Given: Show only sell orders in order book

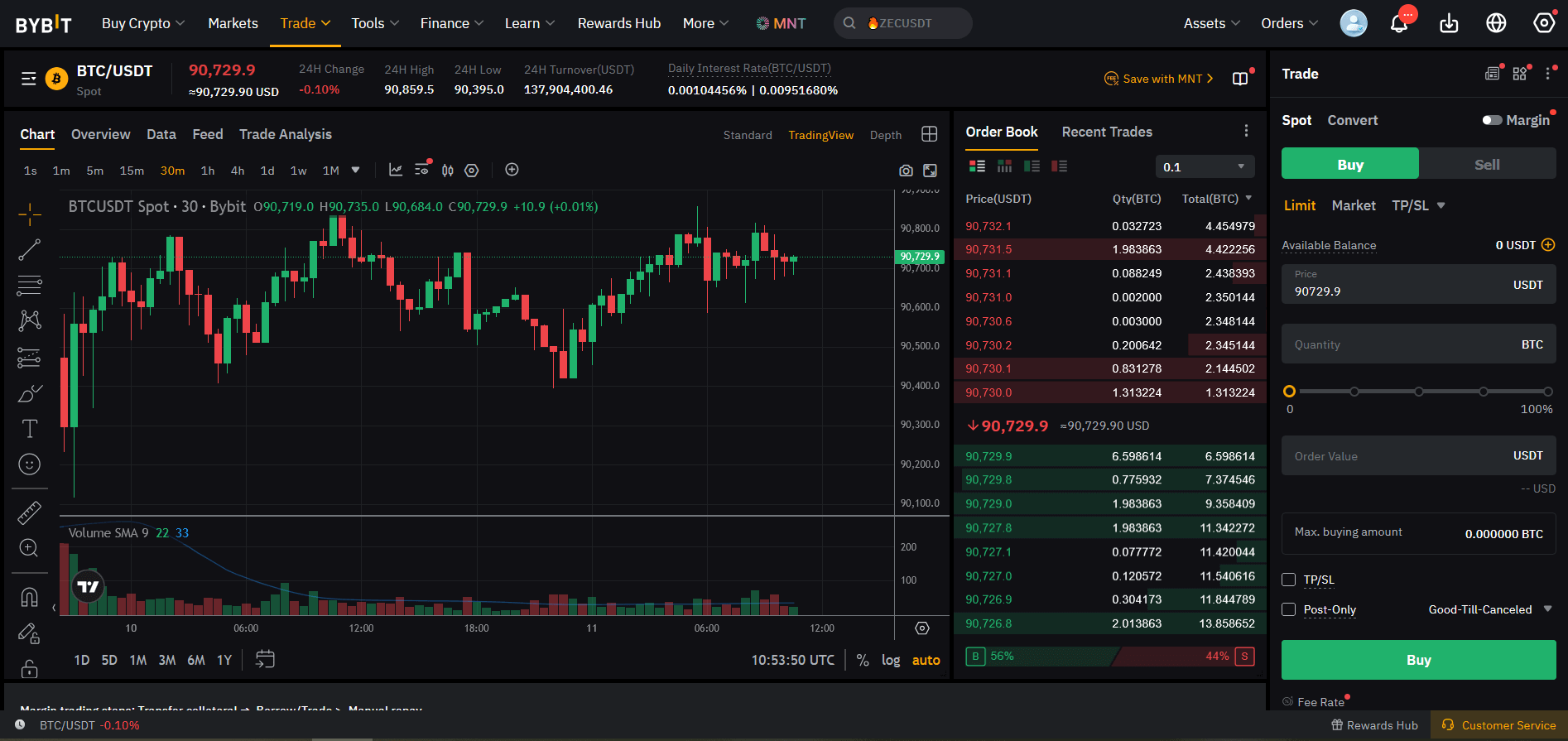Looking at the screenshot, I should click(1059, 166).
